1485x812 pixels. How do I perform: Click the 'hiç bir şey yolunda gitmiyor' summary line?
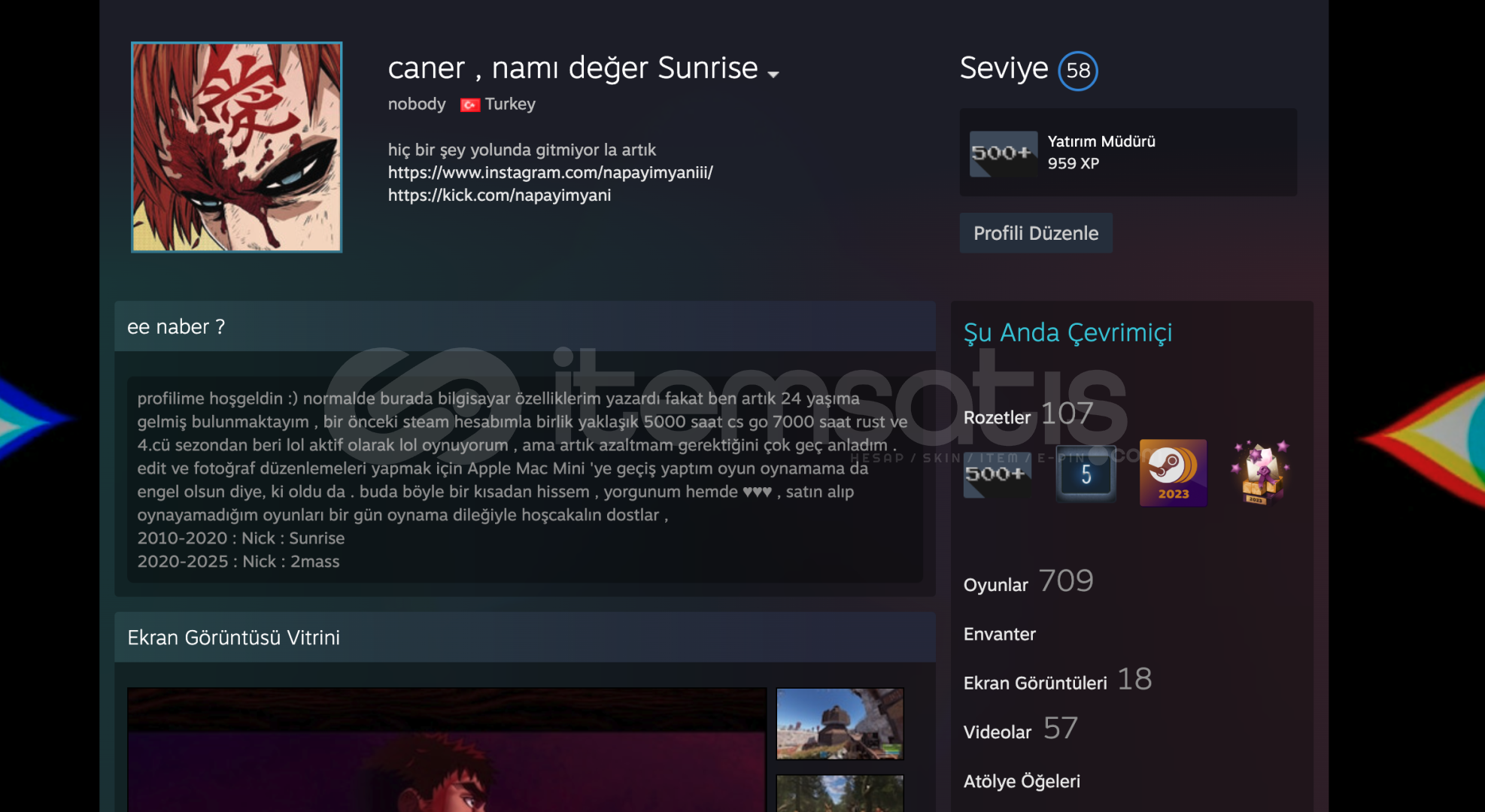pyautogui.click(x=522, y=150)
